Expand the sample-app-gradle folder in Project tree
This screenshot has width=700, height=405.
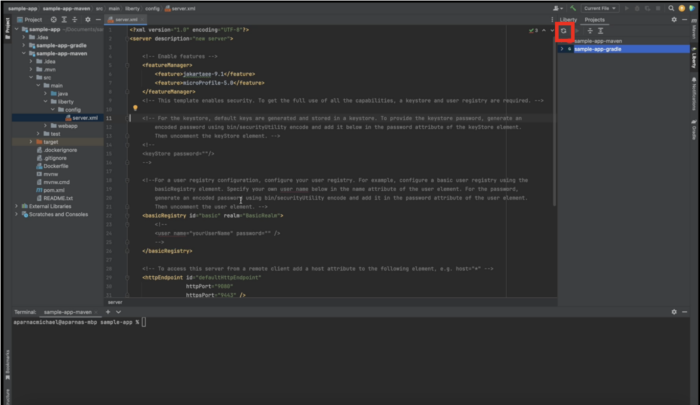click(x=24, y=46)
